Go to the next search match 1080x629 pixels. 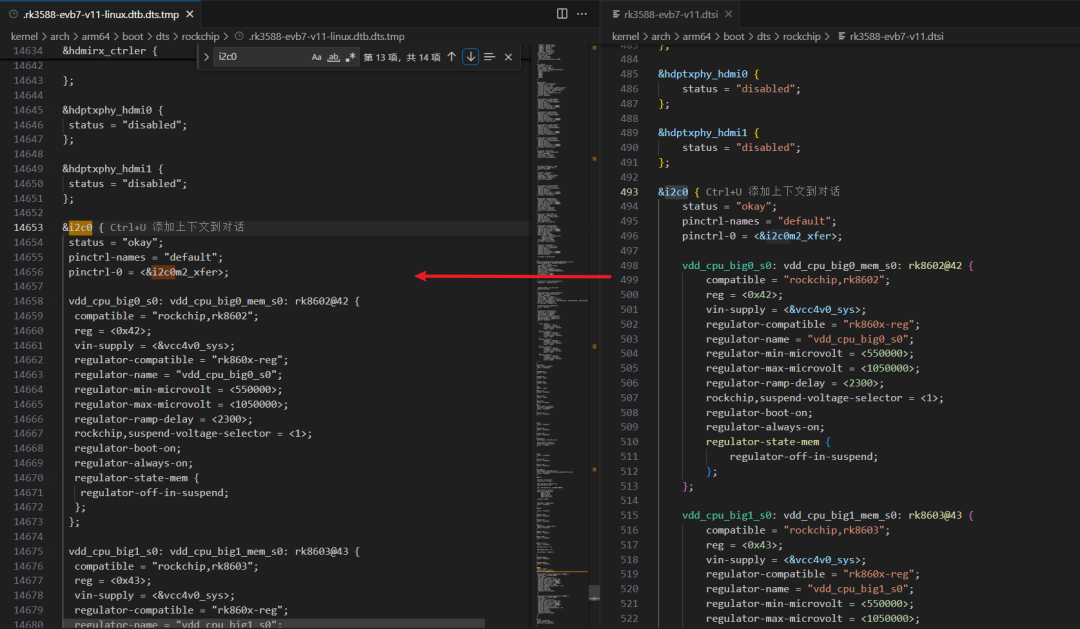(470, 57)
